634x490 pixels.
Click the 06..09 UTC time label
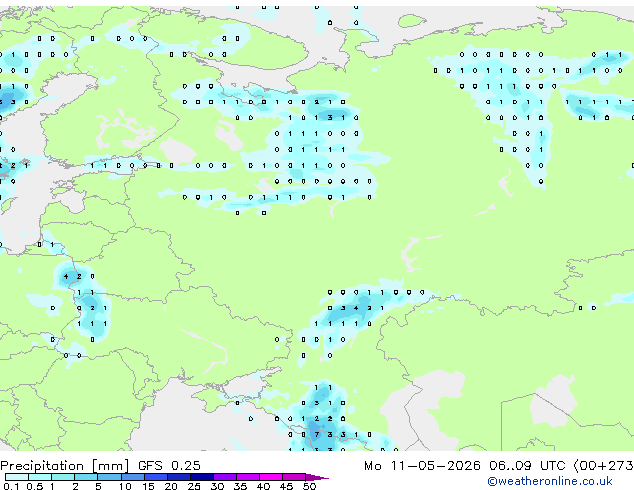tap(527, 466)
